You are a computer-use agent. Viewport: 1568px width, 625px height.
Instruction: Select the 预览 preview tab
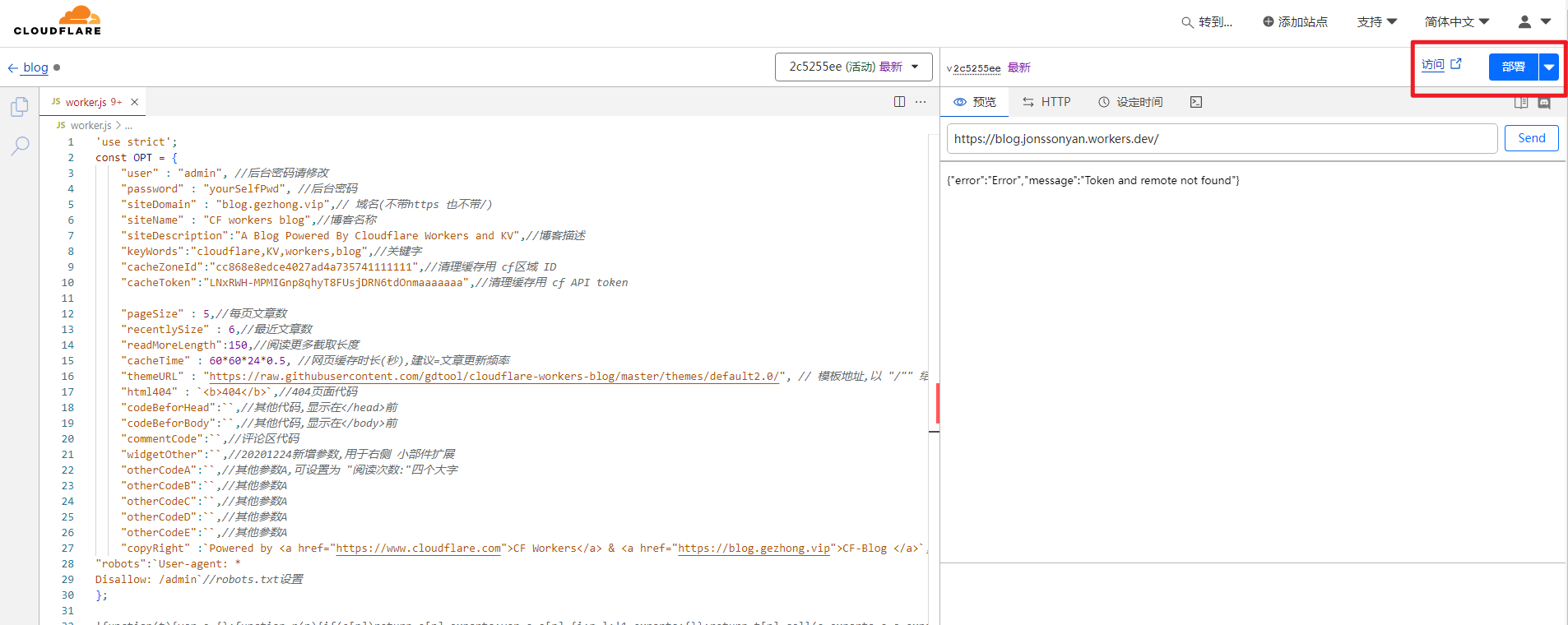coord(975,102)
